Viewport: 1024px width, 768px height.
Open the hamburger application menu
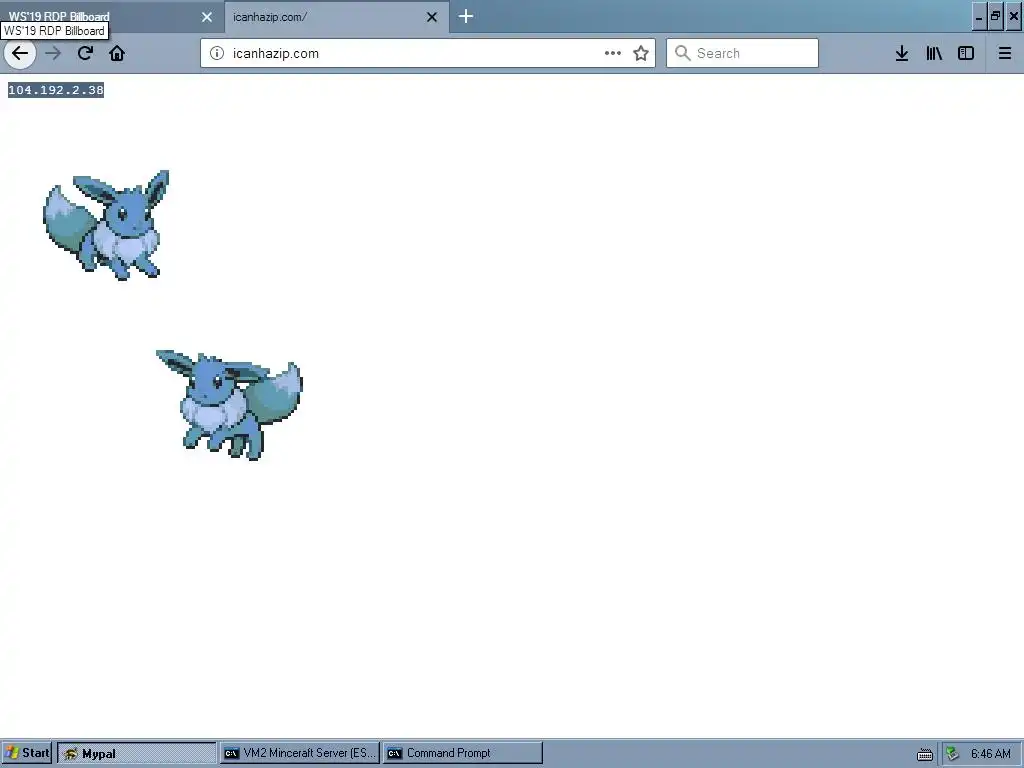[1005, 54]
